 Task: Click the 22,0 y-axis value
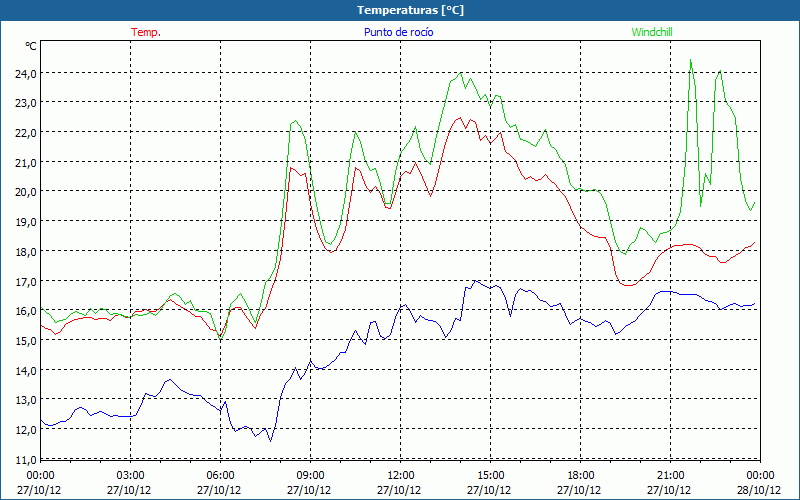[26, 132]
